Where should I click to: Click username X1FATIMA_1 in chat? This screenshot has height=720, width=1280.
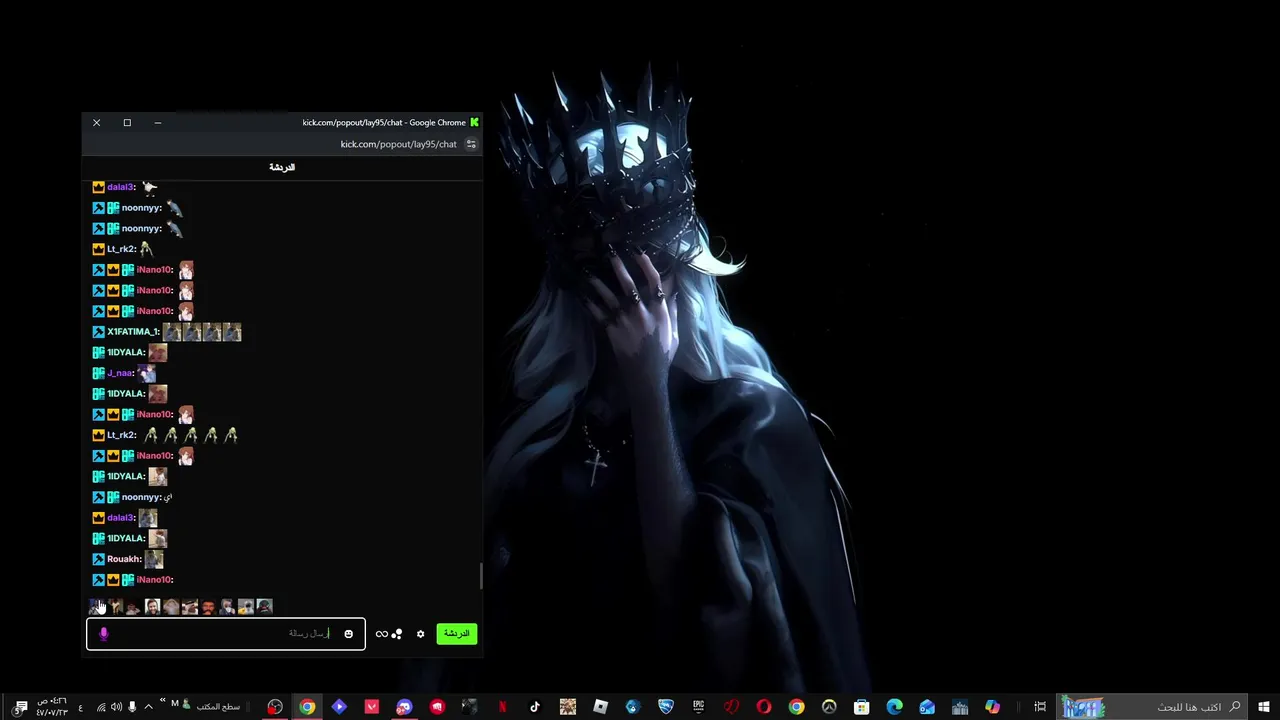tap(132, 332)
